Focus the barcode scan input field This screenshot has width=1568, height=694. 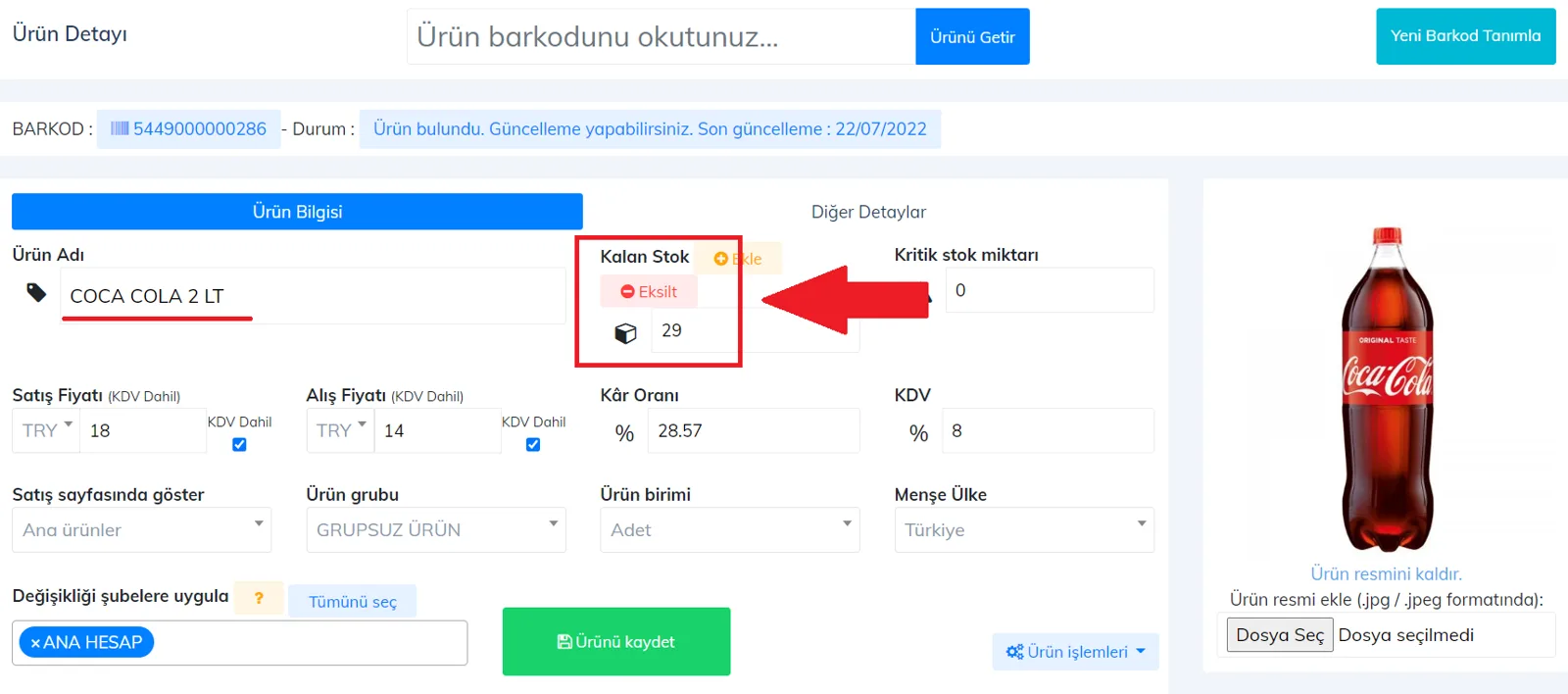click(x=661, y=36)
